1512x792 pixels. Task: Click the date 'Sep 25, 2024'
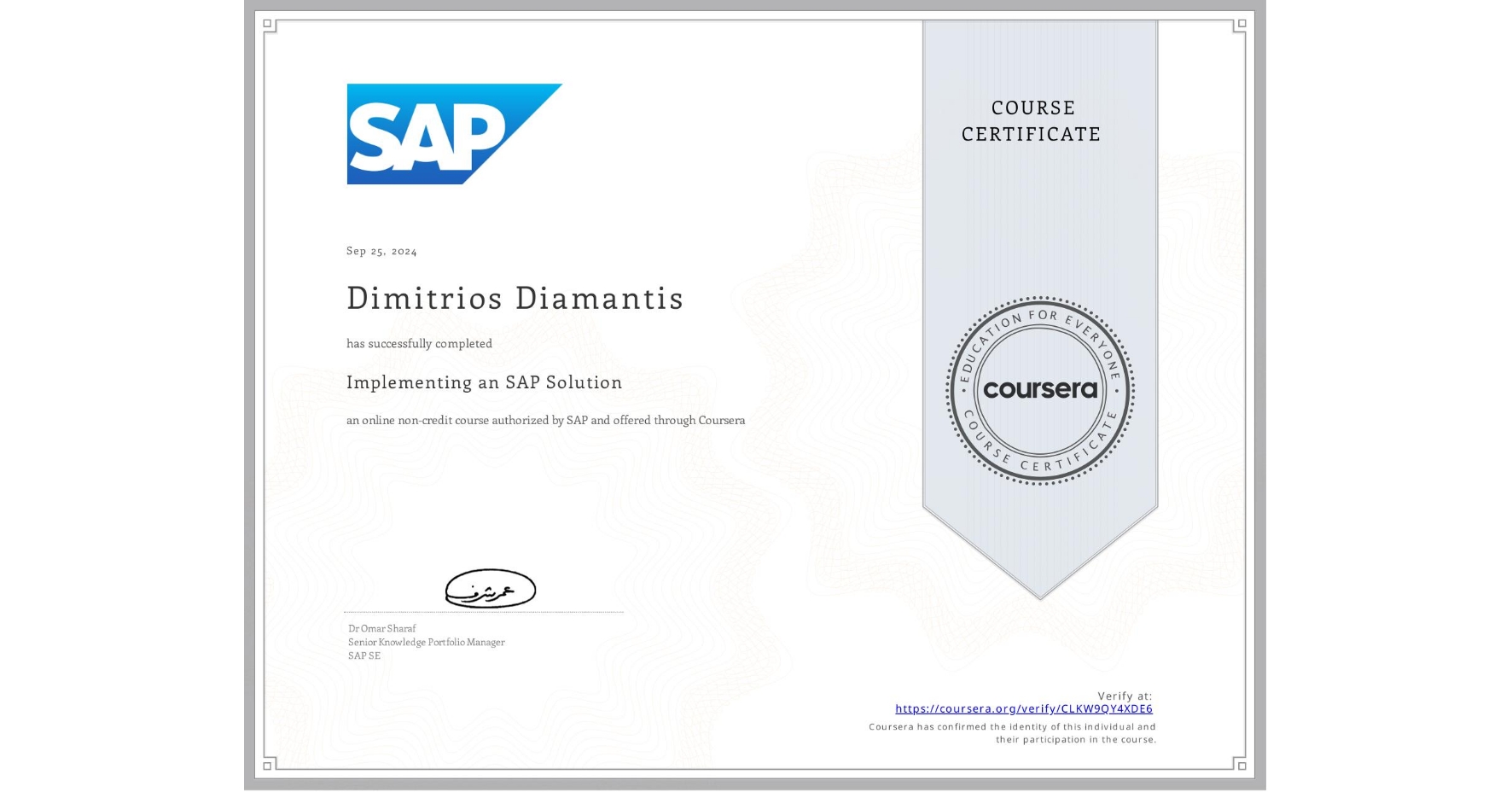(x=381, y=250)
